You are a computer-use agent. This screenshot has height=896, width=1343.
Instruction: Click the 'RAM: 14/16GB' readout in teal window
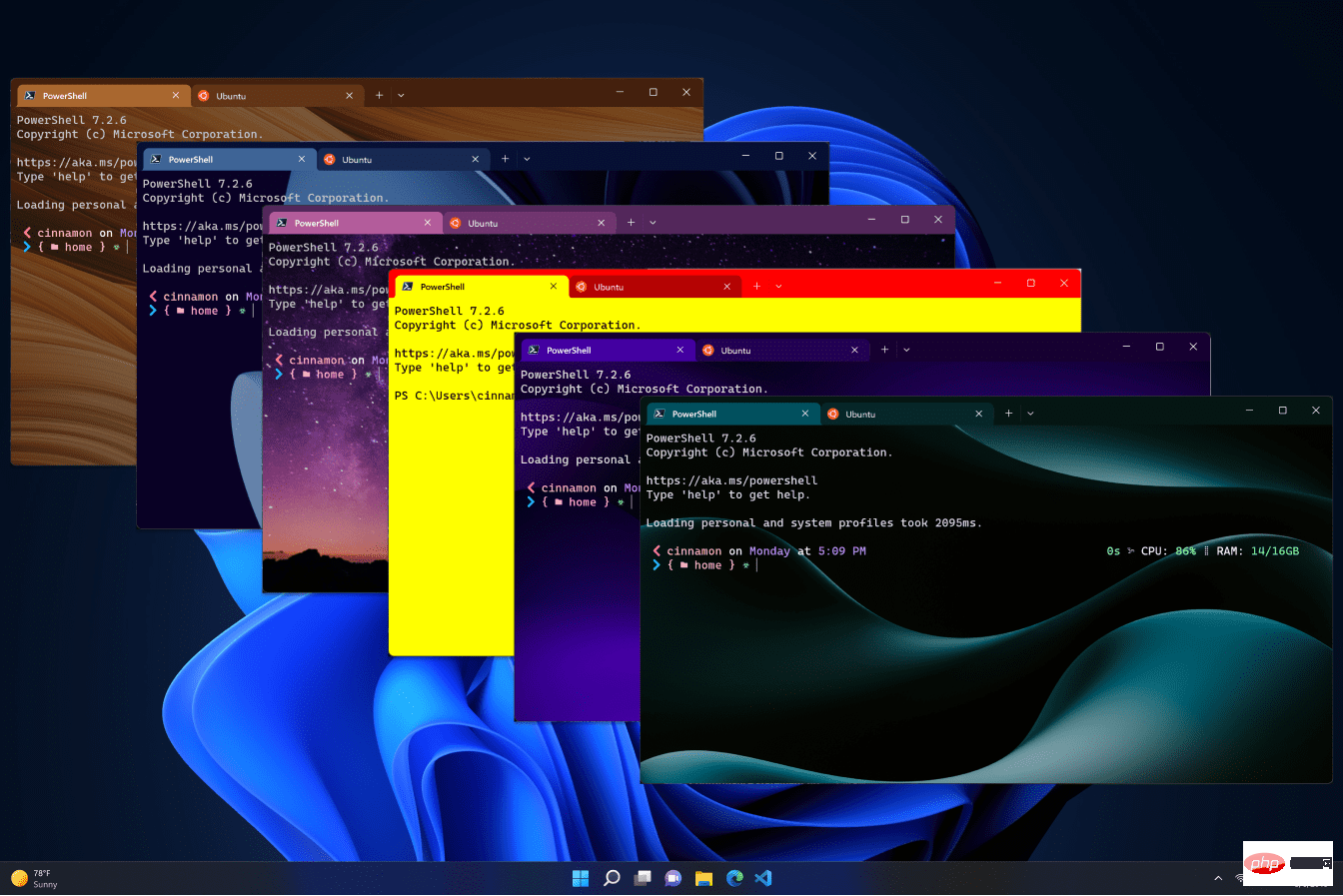1257,551
